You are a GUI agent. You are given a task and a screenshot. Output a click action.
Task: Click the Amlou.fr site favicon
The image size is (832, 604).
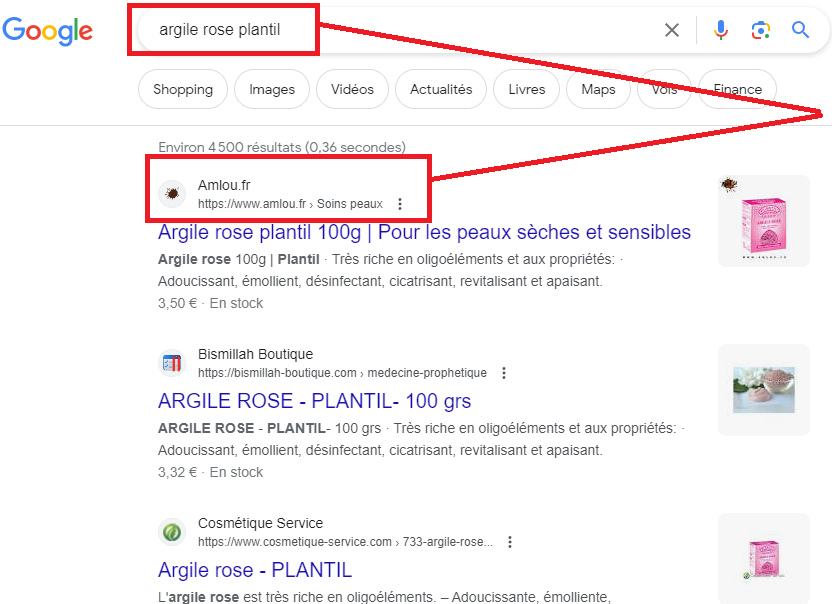pyautogui.click(x=172, y=193)
